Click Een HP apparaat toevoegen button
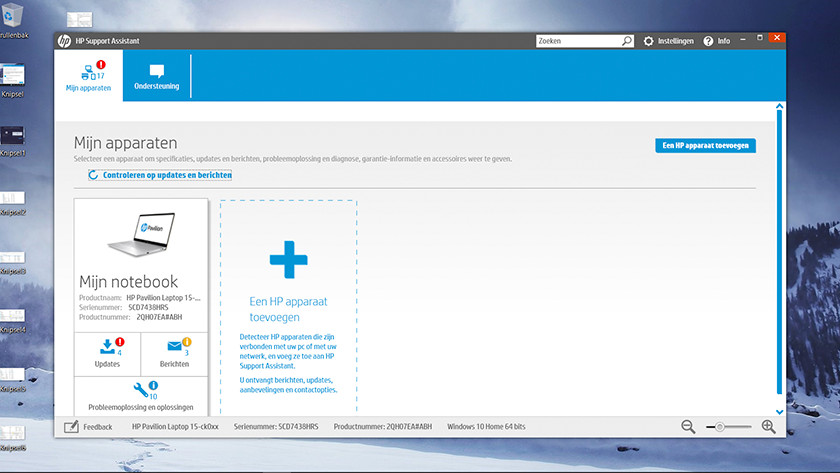Viewport: 840px width, 473px height. click(705, 145)
